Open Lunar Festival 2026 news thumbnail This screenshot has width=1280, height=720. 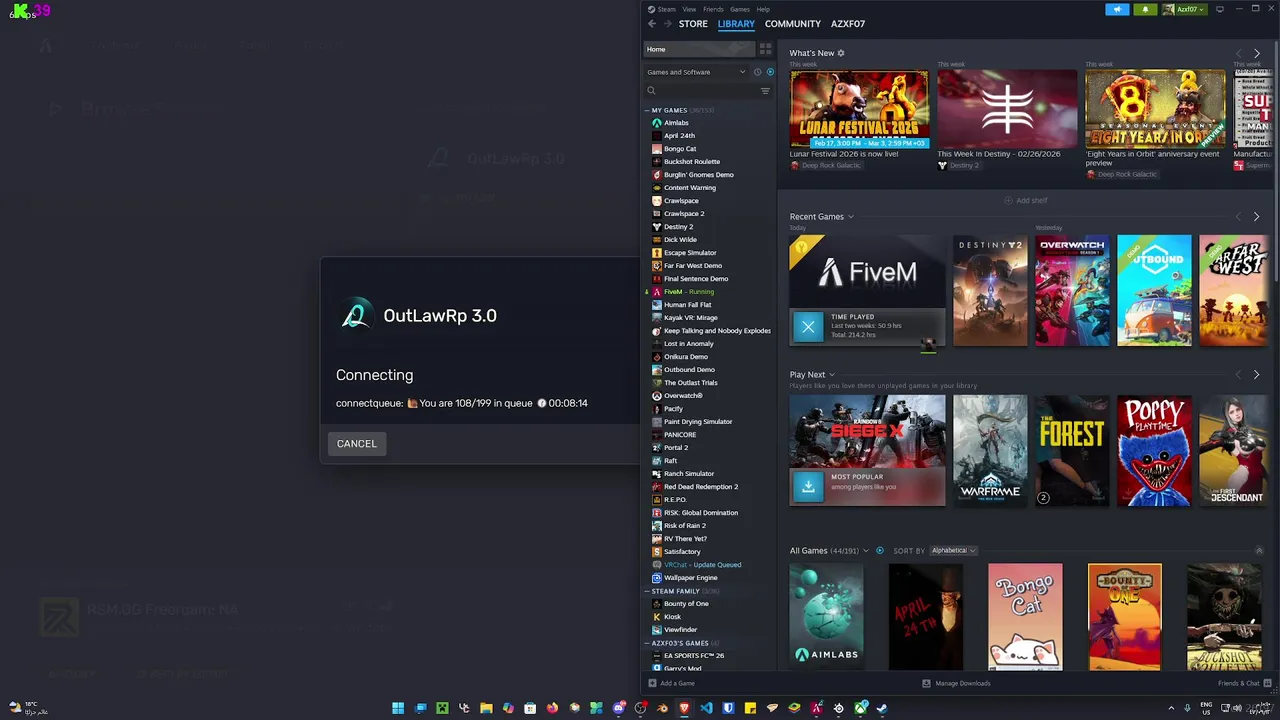859,109
